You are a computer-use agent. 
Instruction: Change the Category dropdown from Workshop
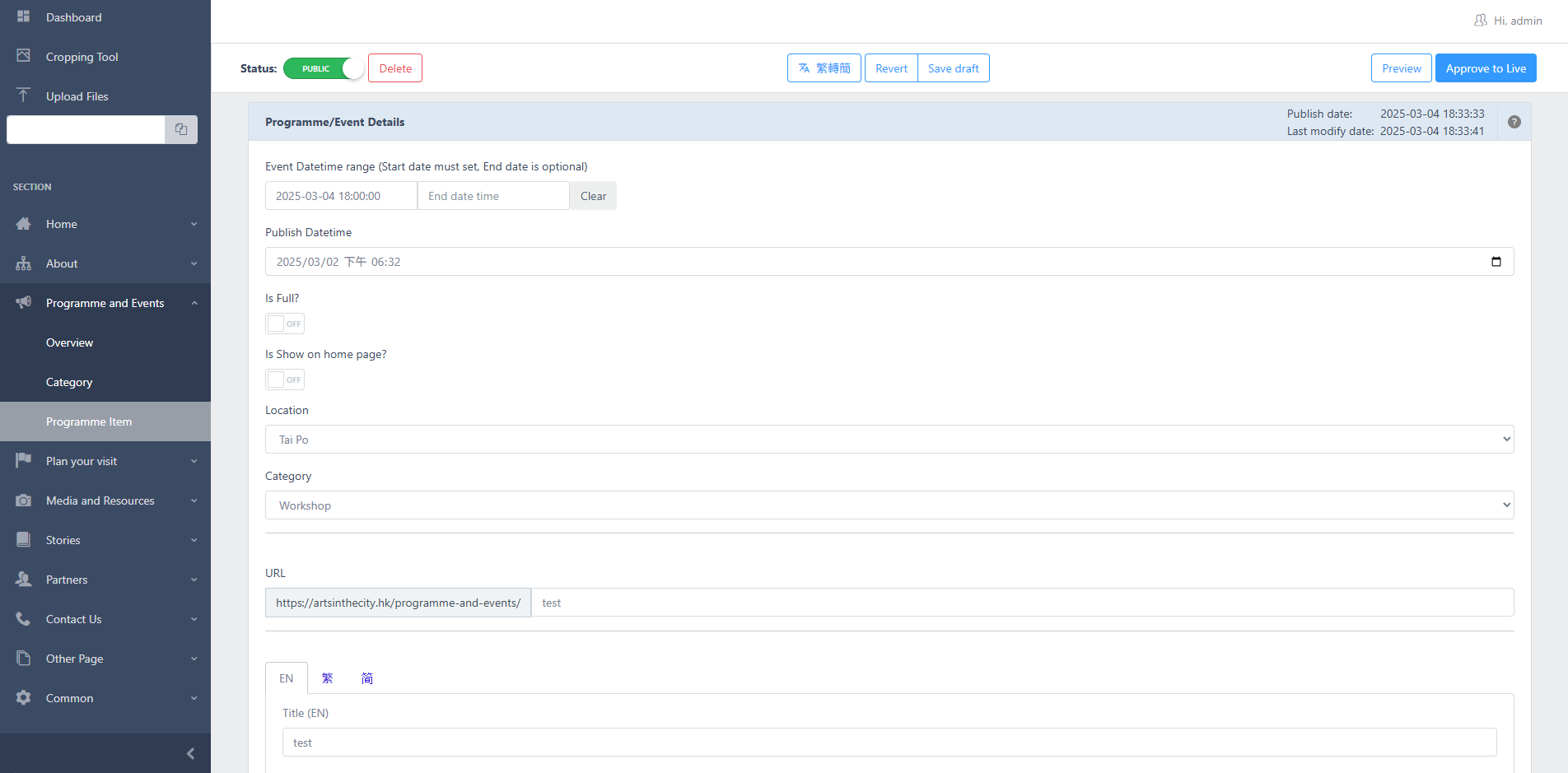pyautogui.click(x=888, y=505)
